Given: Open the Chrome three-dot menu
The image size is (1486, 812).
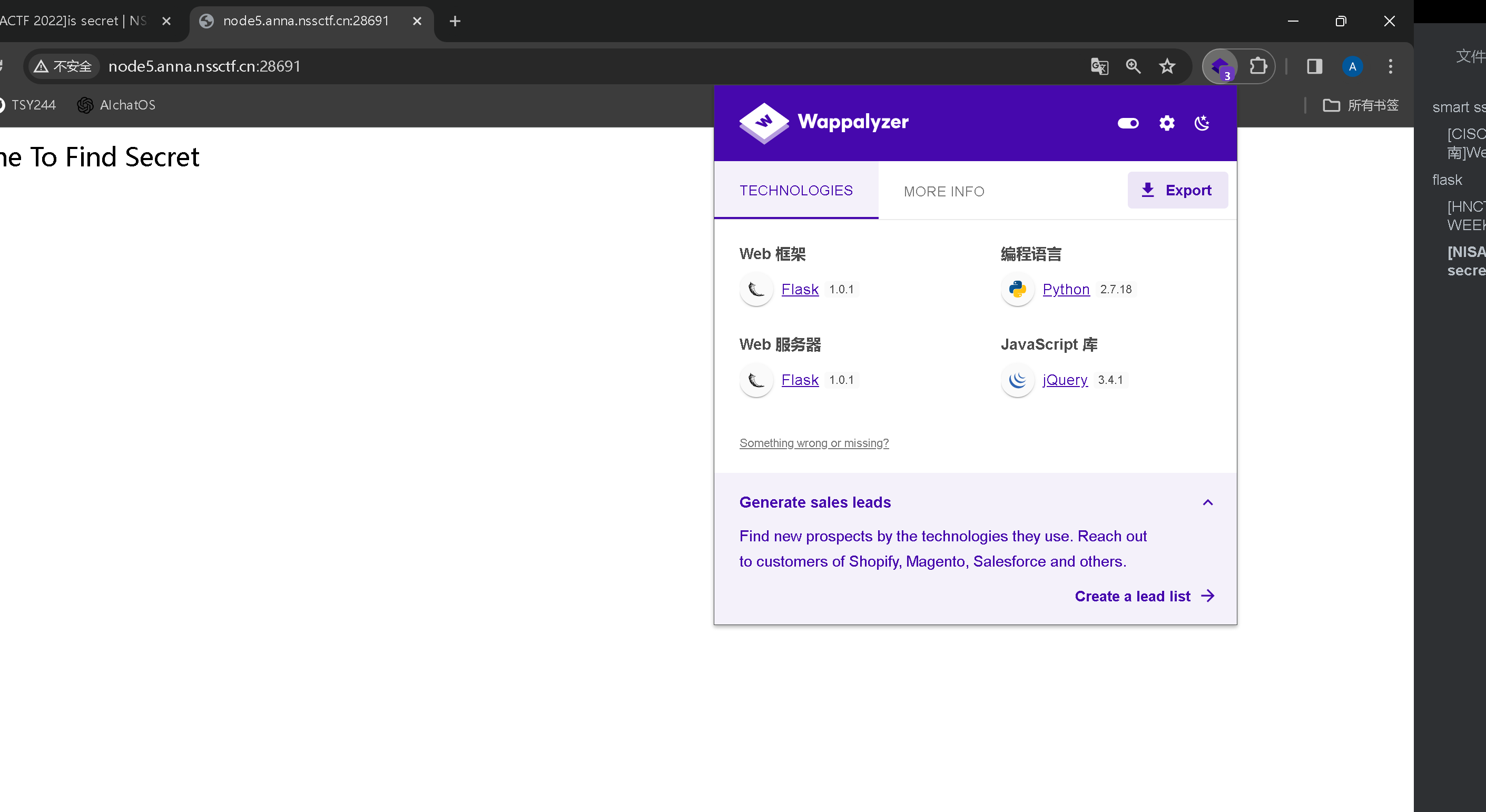Looking at the screenshot, I should click(1390, 66).
